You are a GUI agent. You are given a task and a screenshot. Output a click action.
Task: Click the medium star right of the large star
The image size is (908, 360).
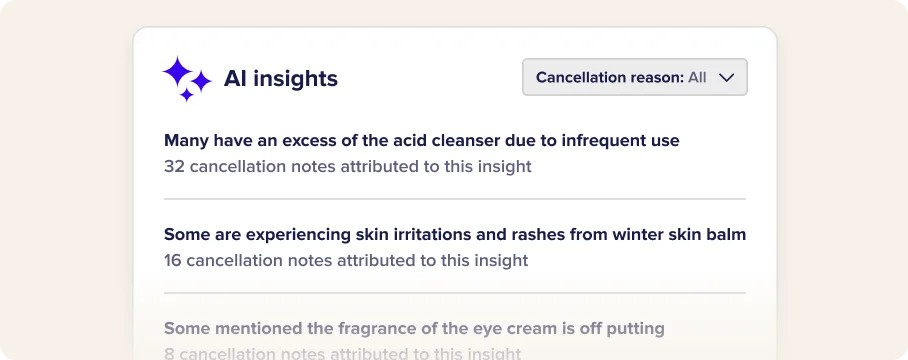coord(202,81)
